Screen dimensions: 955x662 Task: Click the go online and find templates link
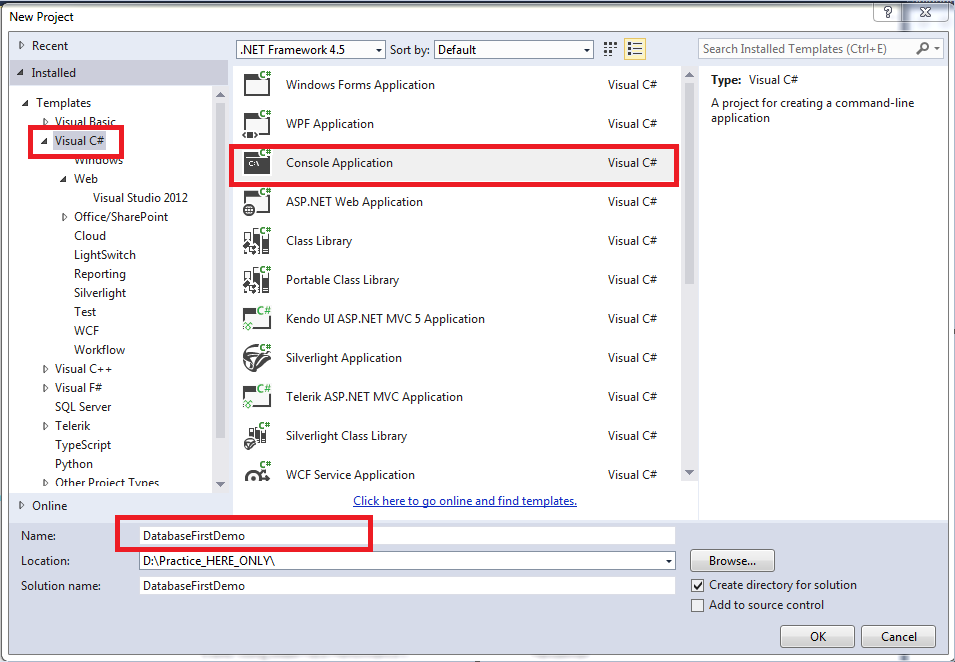(x=465, y=501)
